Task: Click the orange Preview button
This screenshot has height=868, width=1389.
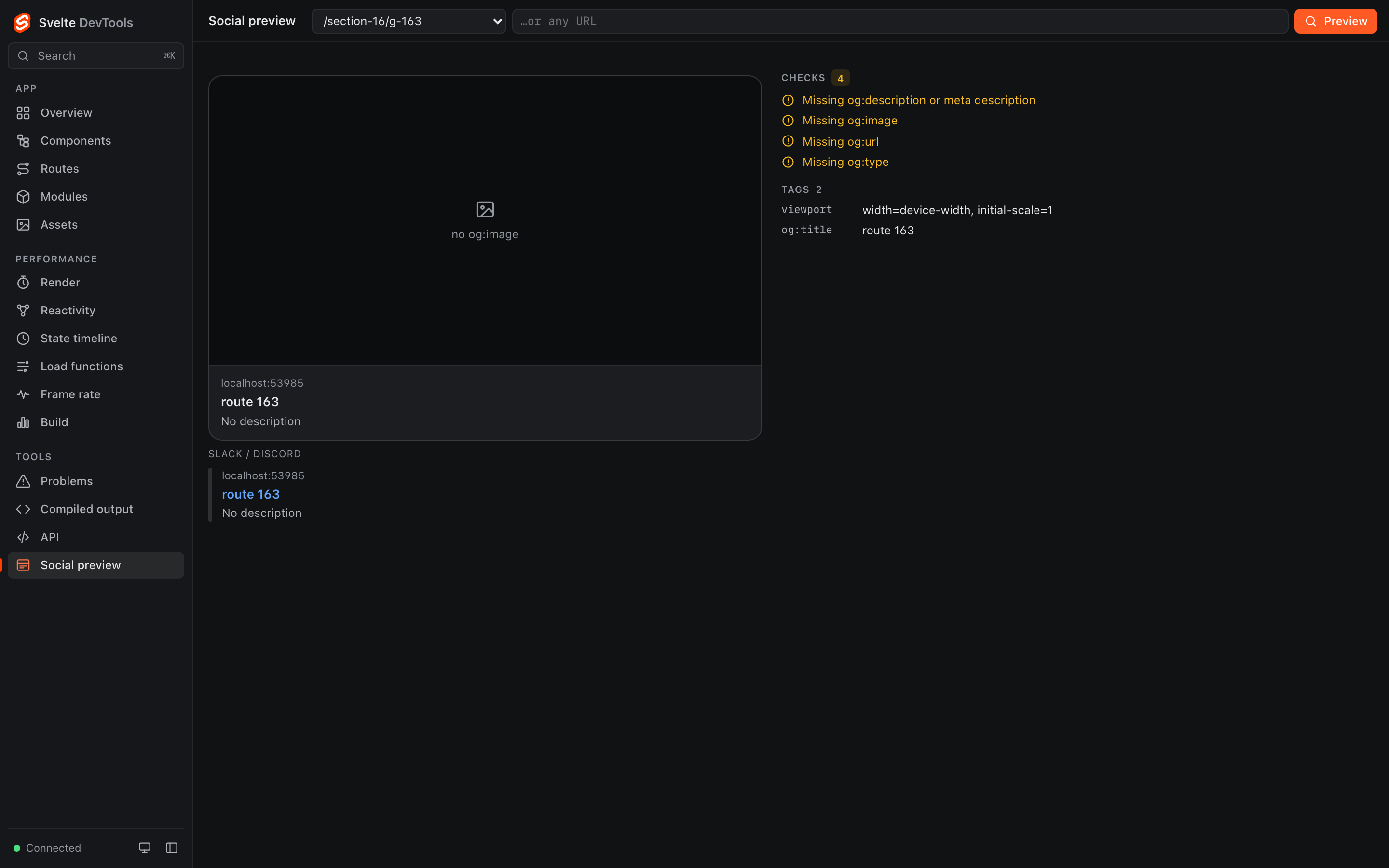Action: pos(1335,21)
